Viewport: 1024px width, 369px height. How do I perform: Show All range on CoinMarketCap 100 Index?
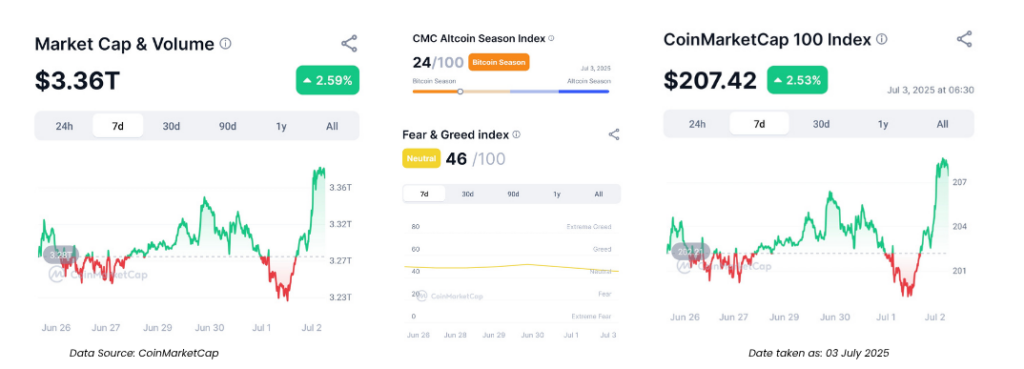coord(942,124)
